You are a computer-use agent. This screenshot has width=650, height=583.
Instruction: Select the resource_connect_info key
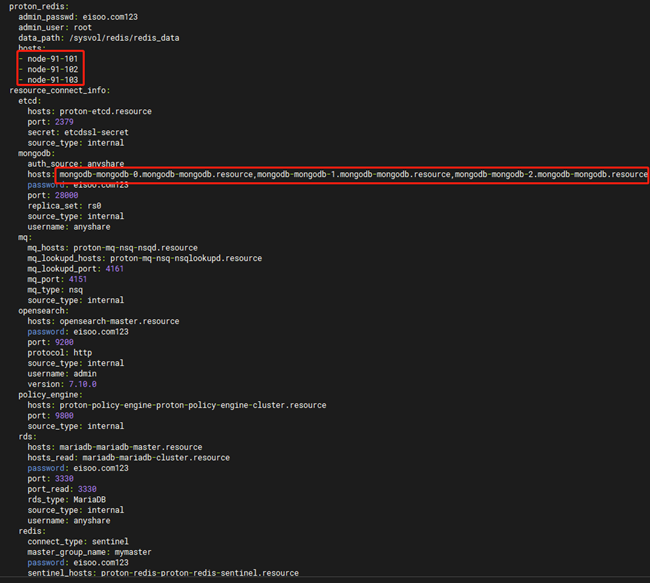(x=60, y=90)
